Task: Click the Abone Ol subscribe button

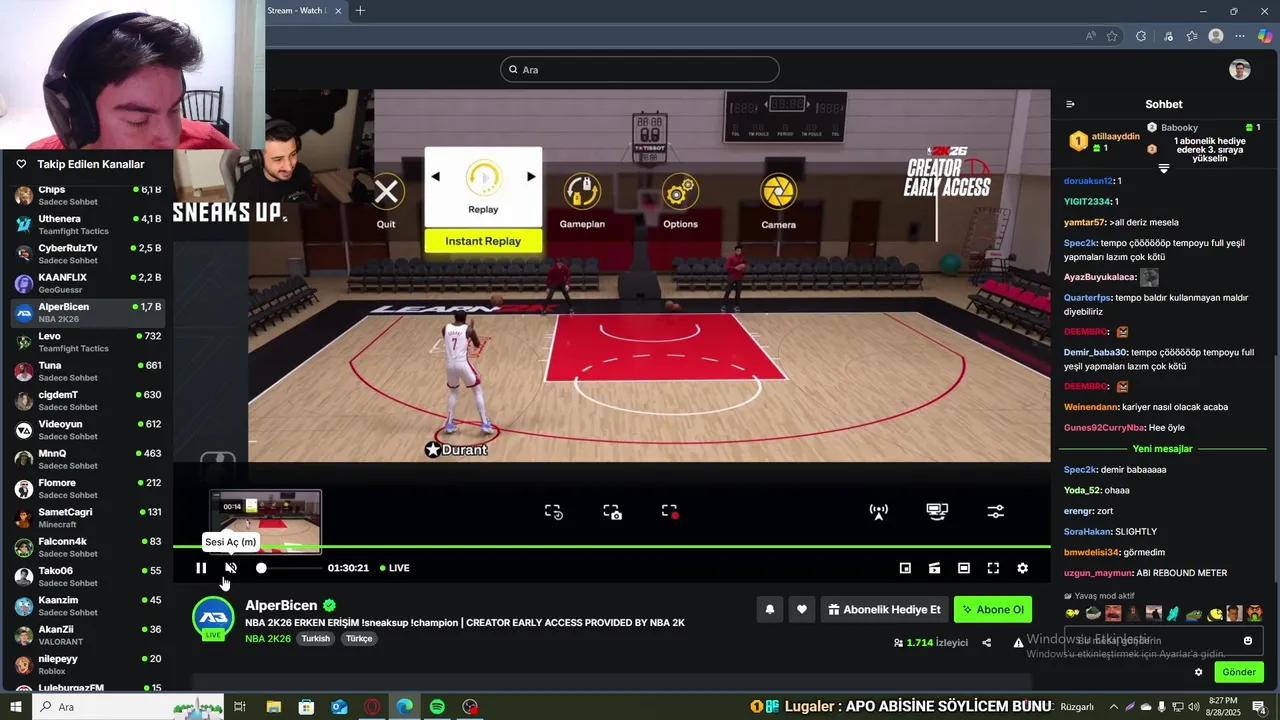Action: [x=993, y=609]
